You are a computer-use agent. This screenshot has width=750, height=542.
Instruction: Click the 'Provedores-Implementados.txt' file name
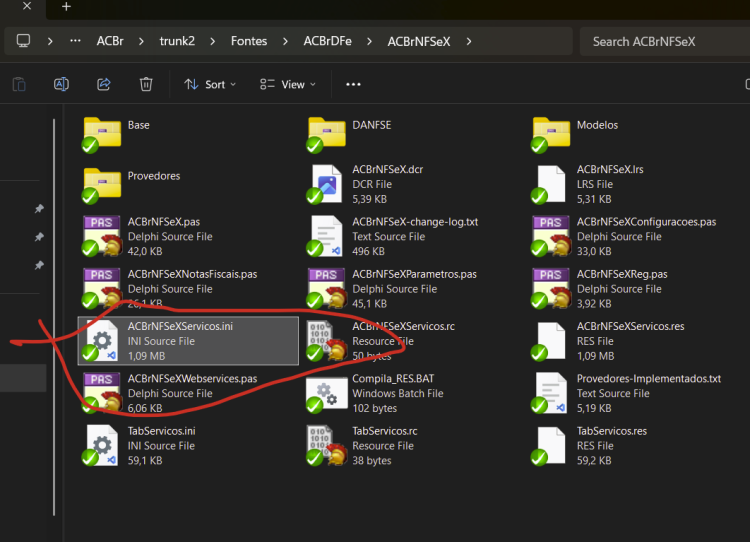tap(649, 378)
